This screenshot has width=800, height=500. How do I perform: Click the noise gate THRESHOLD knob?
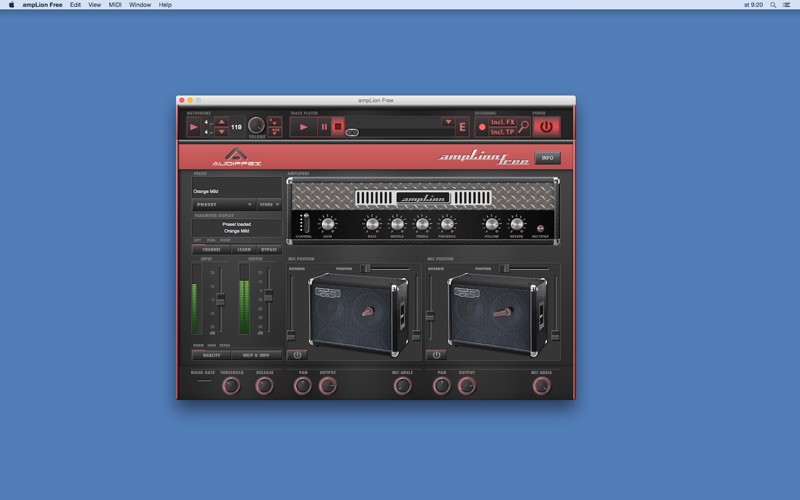pos(231,386)
